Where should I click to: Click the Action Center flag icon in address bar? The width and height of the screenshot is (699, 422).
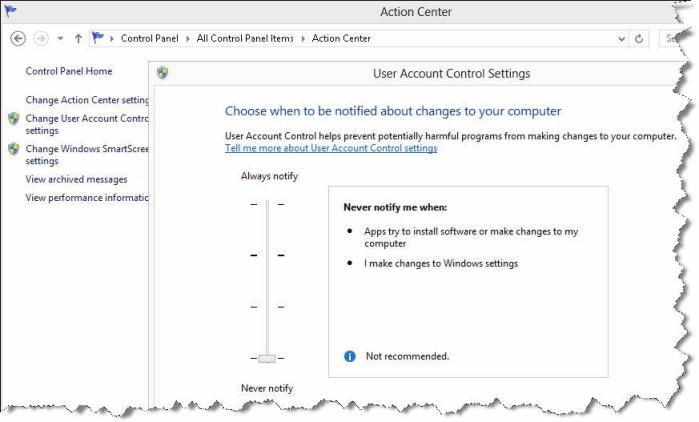coord(98,38)
